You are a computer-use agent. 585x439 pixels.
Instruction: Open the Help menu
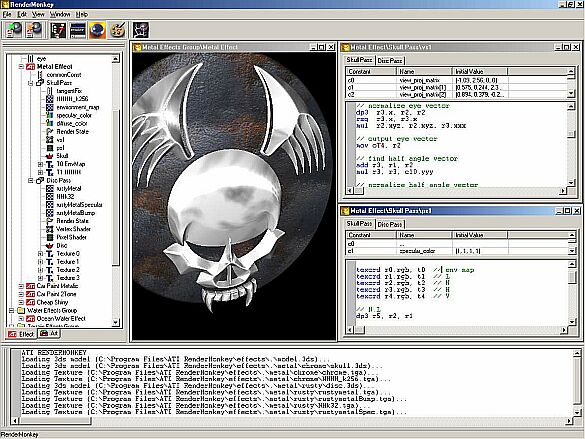coord(82,15)
